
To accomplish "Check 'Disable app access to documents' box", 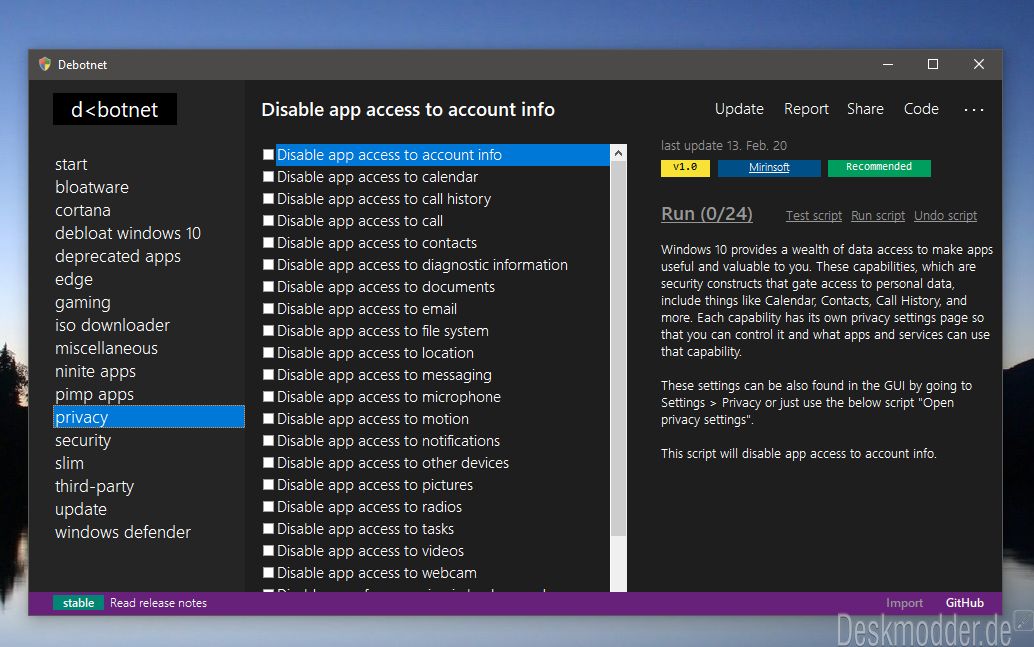I will [x=268, y=287].
